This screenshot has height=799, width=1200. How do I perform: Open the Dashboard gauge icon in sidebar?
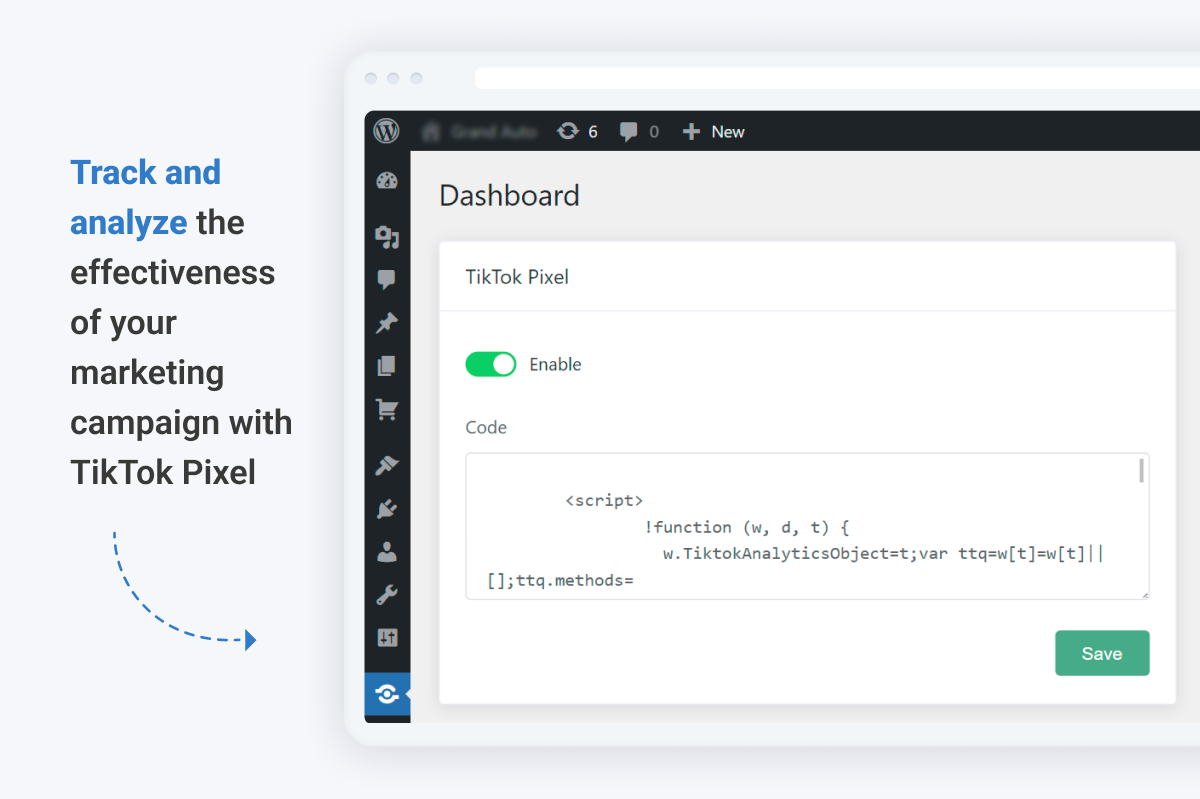[x=387, y=181]
